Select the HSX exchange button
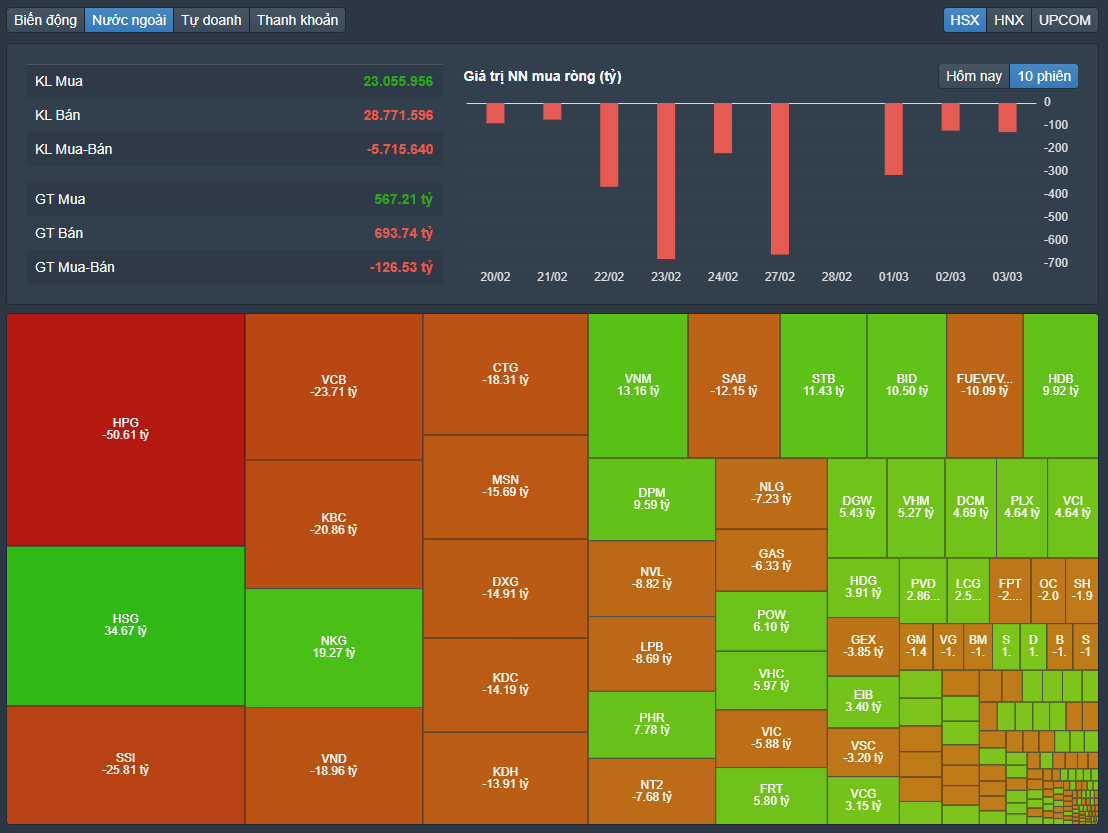The width and height of the screenshot is (1108, 833). tap(965, 20)
